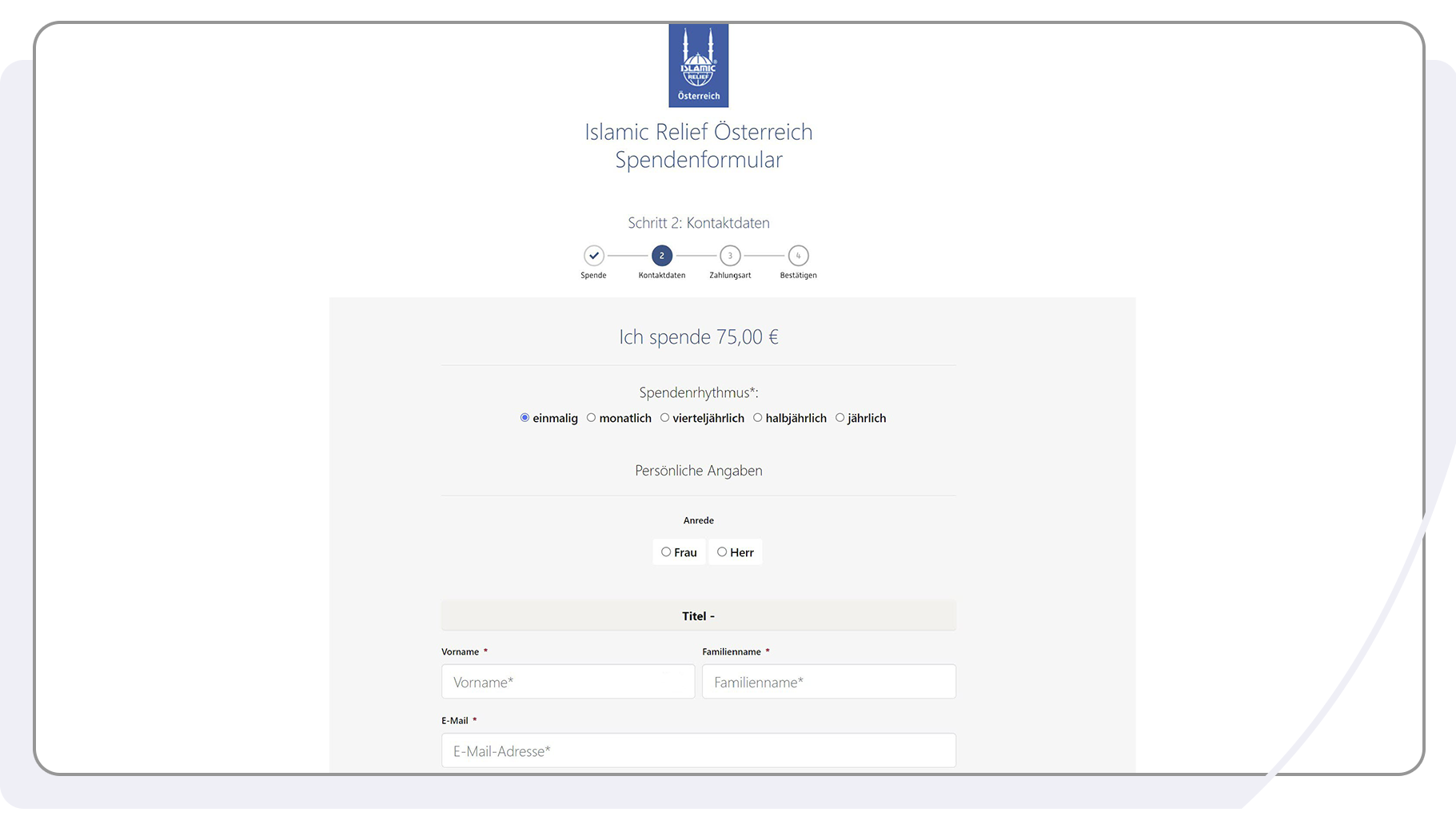Select Frau as Anrede

click(x=667, y=551)
